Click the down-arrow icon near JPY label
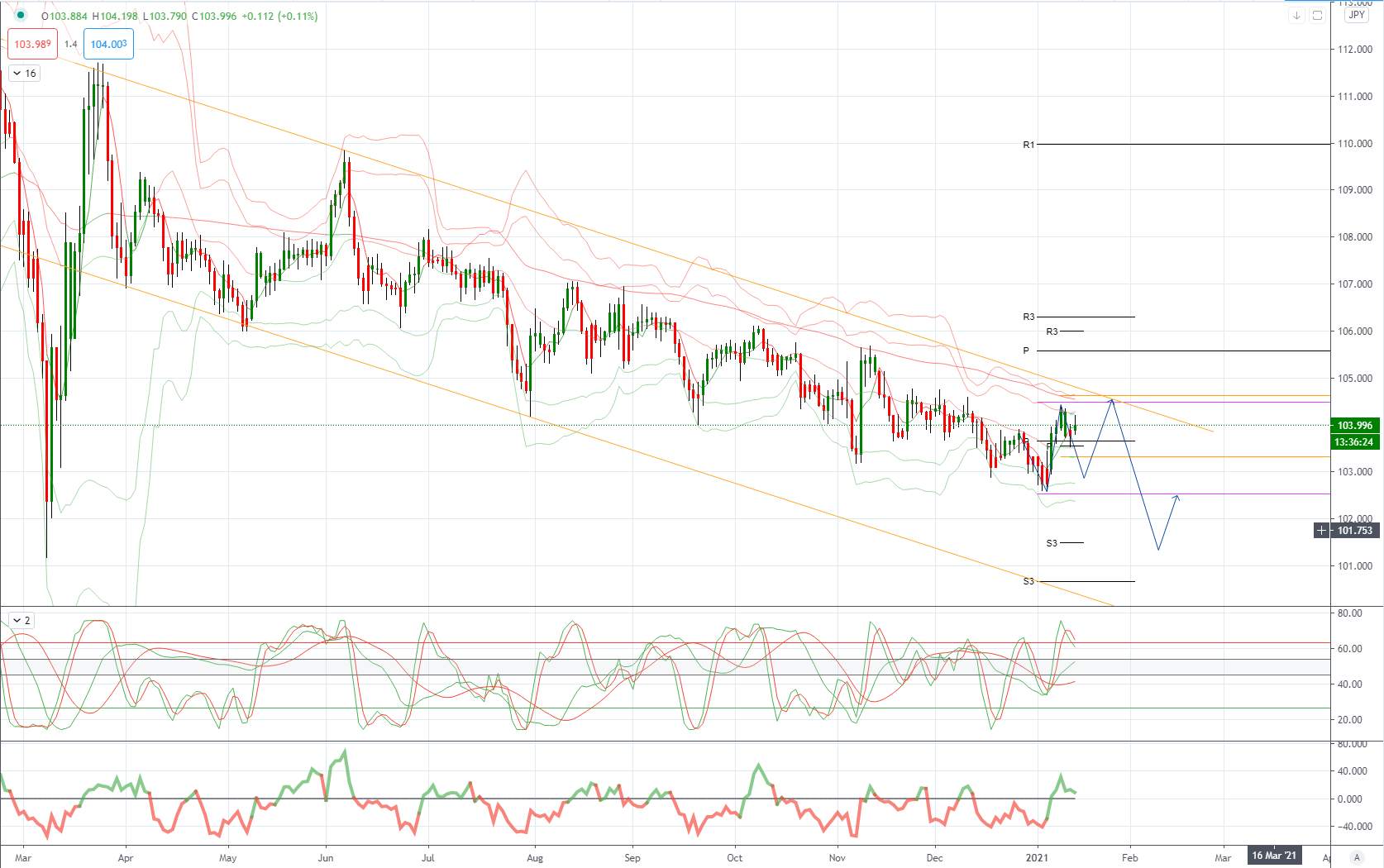The width and height of the screenshot is (1384, 868). point(1296,16)
